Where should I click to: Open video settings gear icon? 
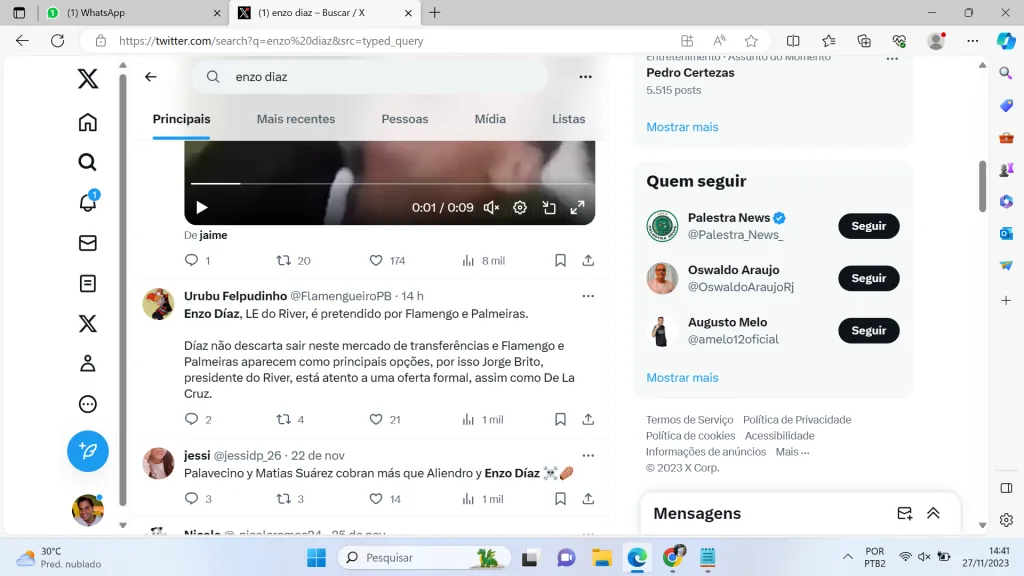point(520,208)
